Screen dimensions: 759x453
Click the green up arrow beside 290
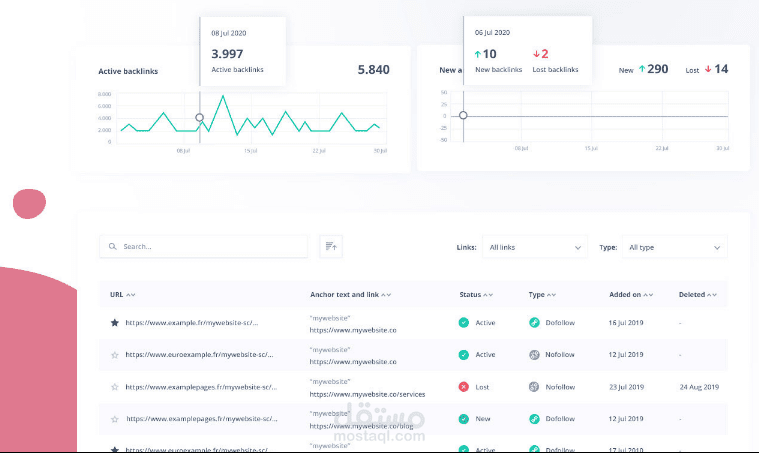tap(642, 69)
